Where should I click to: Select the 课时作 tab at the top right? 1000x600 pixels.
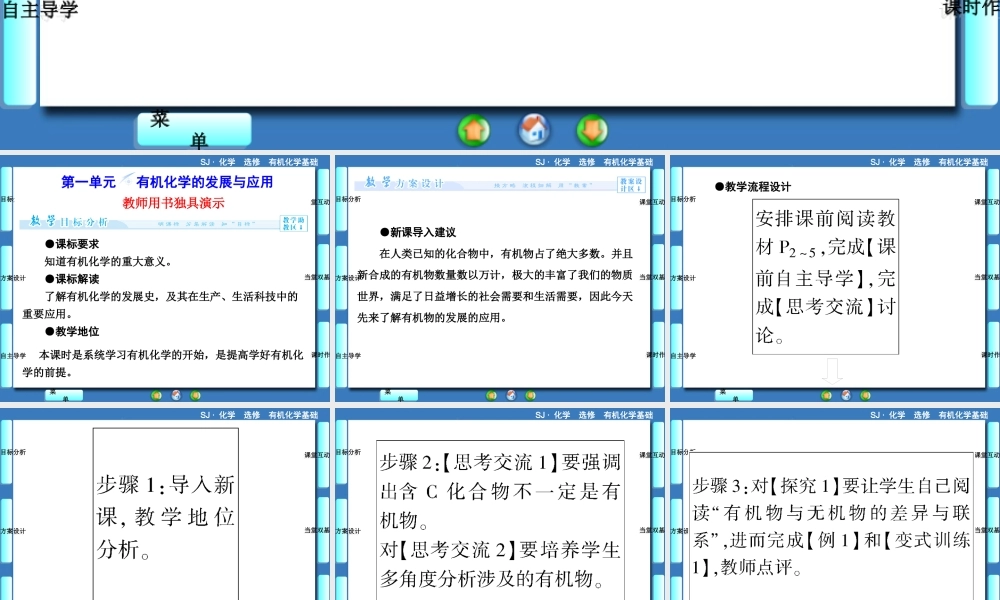click(x=971, y=8)
